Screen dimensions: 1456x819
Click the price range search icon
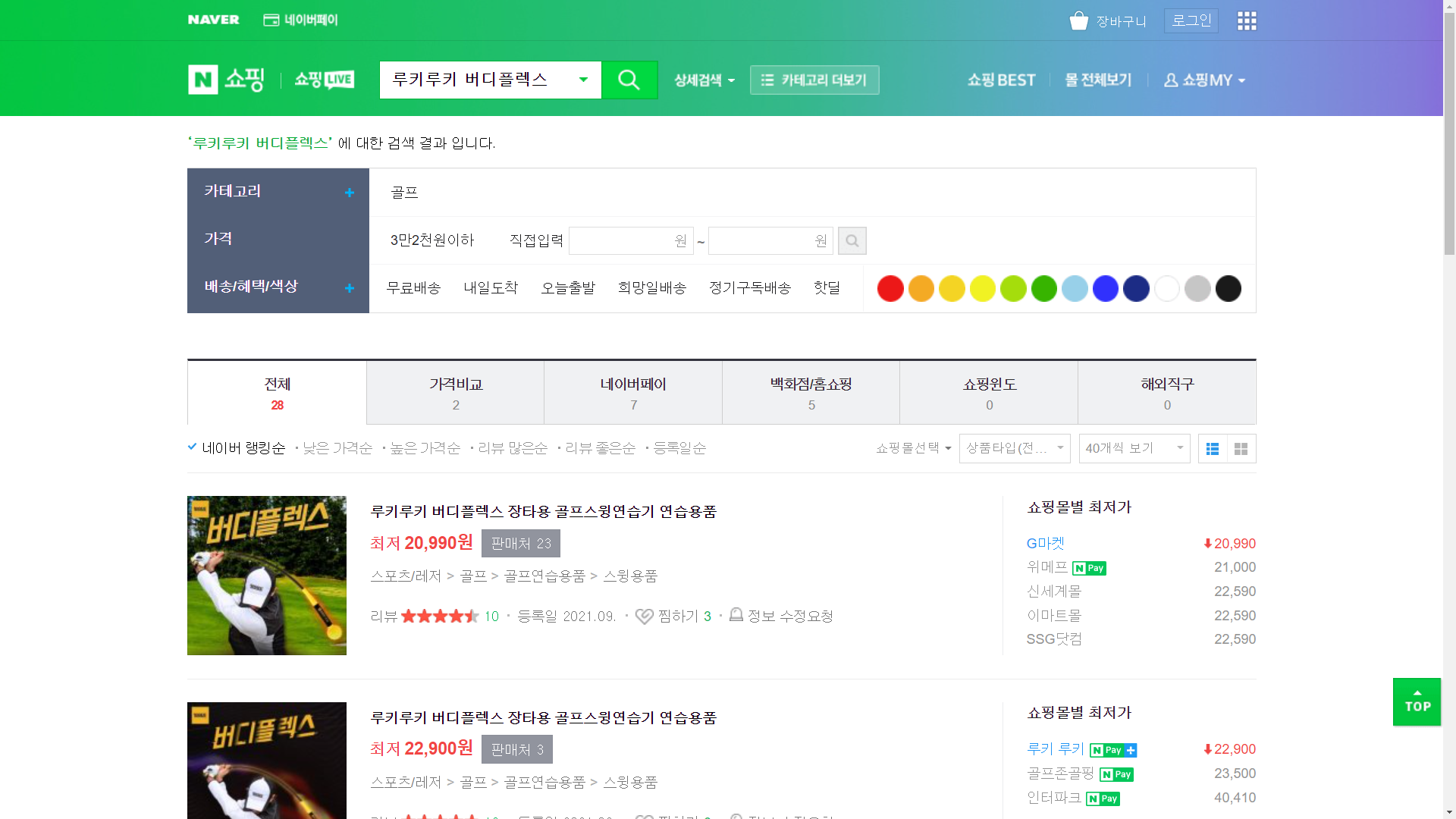point(852,241)
